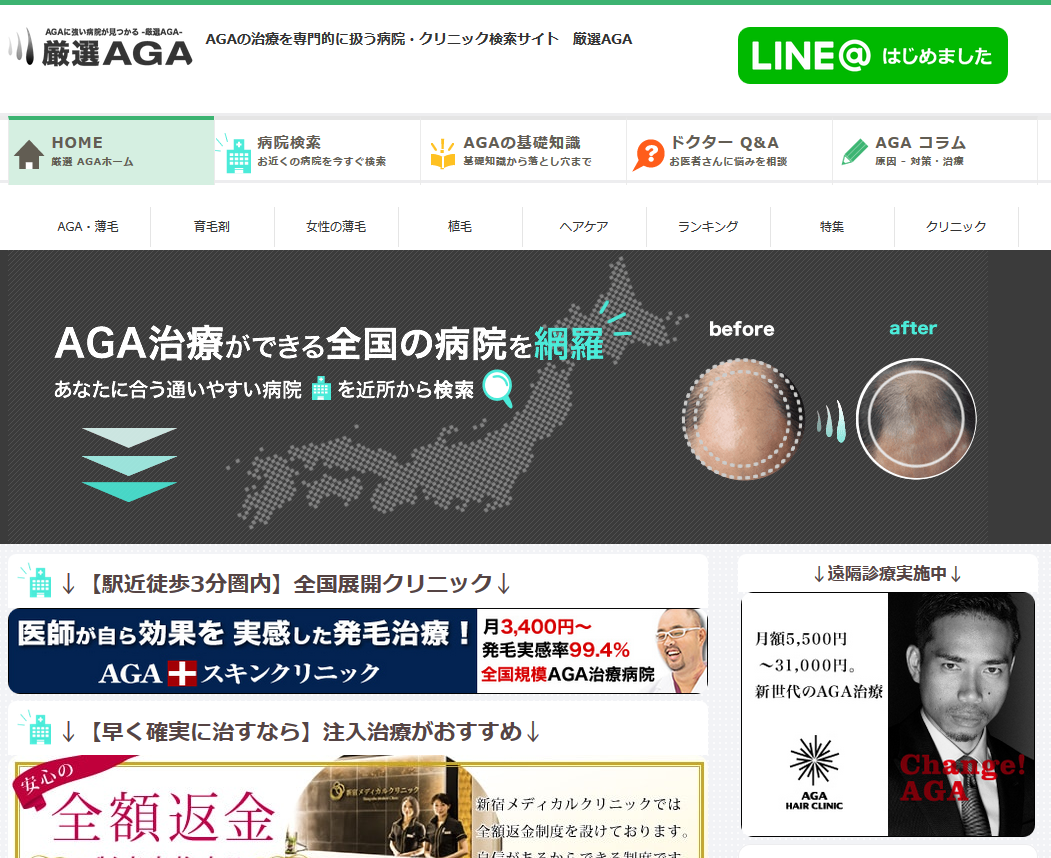Select the ランキング category menu item
The height and width of the screenshot is (858, 1051).
tap(708, 227)
